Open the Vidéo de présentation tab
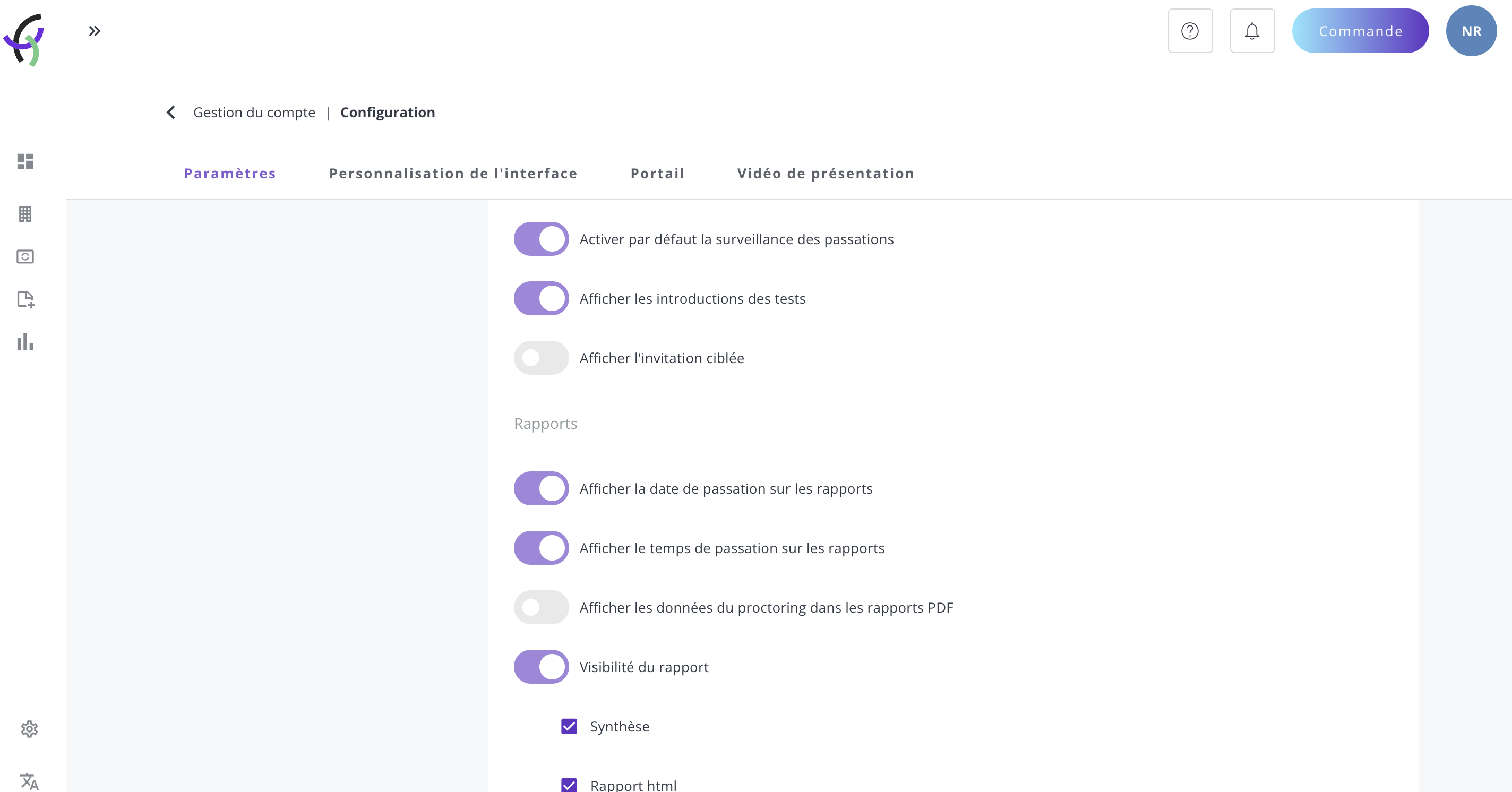The image size is (1512, 792). pos(826,174)
